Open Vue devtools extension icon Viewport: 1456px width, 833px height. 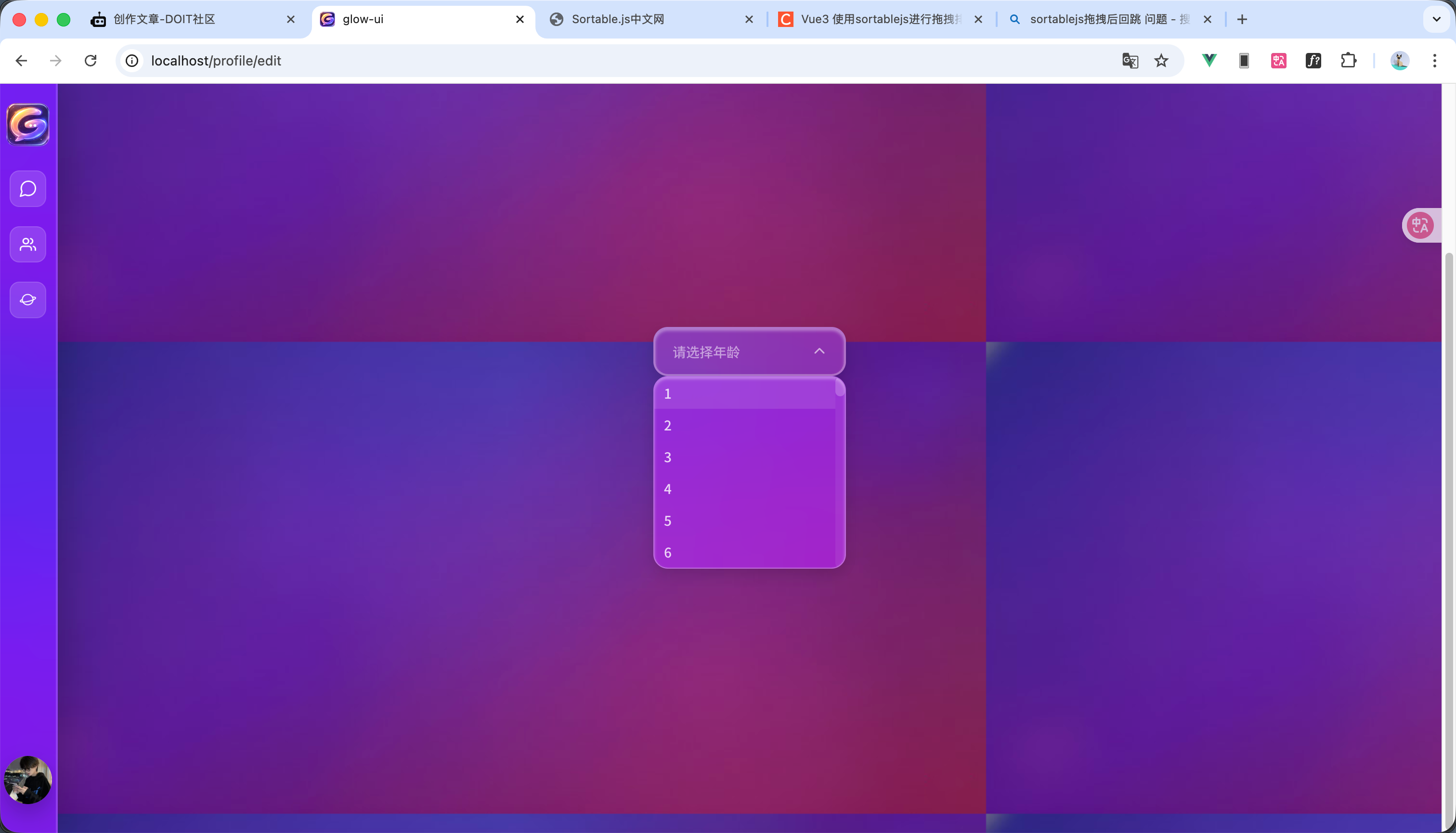tap(1209, 61)
